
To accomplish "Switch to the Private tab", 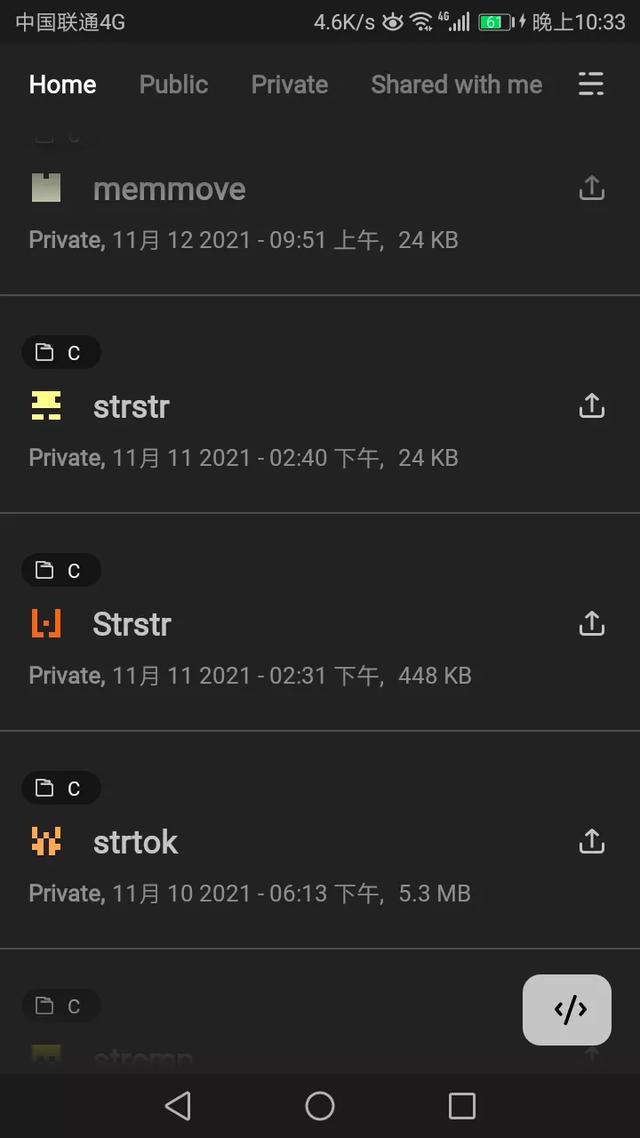I will [x=290, y=84].
